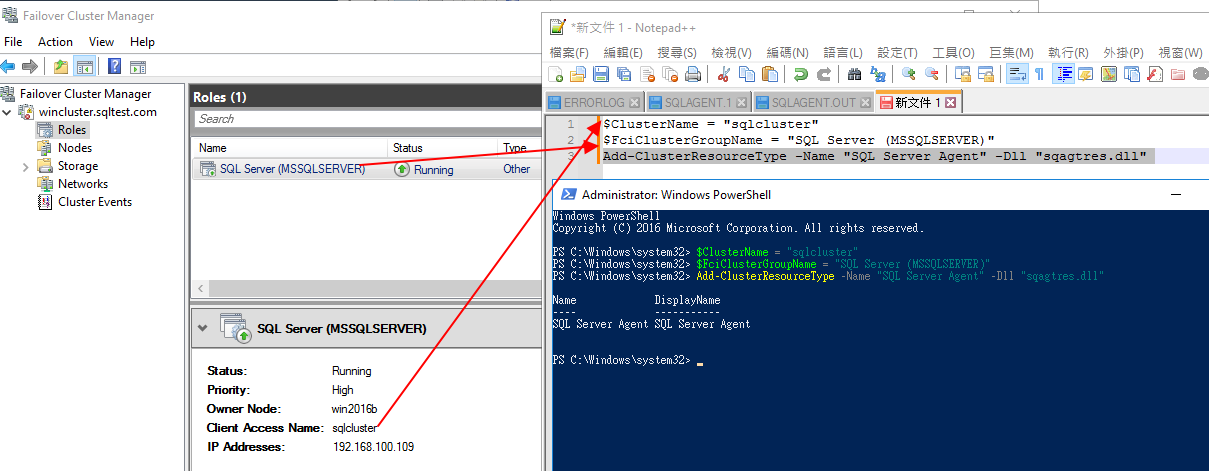
Task: Open Notepad++ 編輯(E) menu
Action: (x=623, y=52)
